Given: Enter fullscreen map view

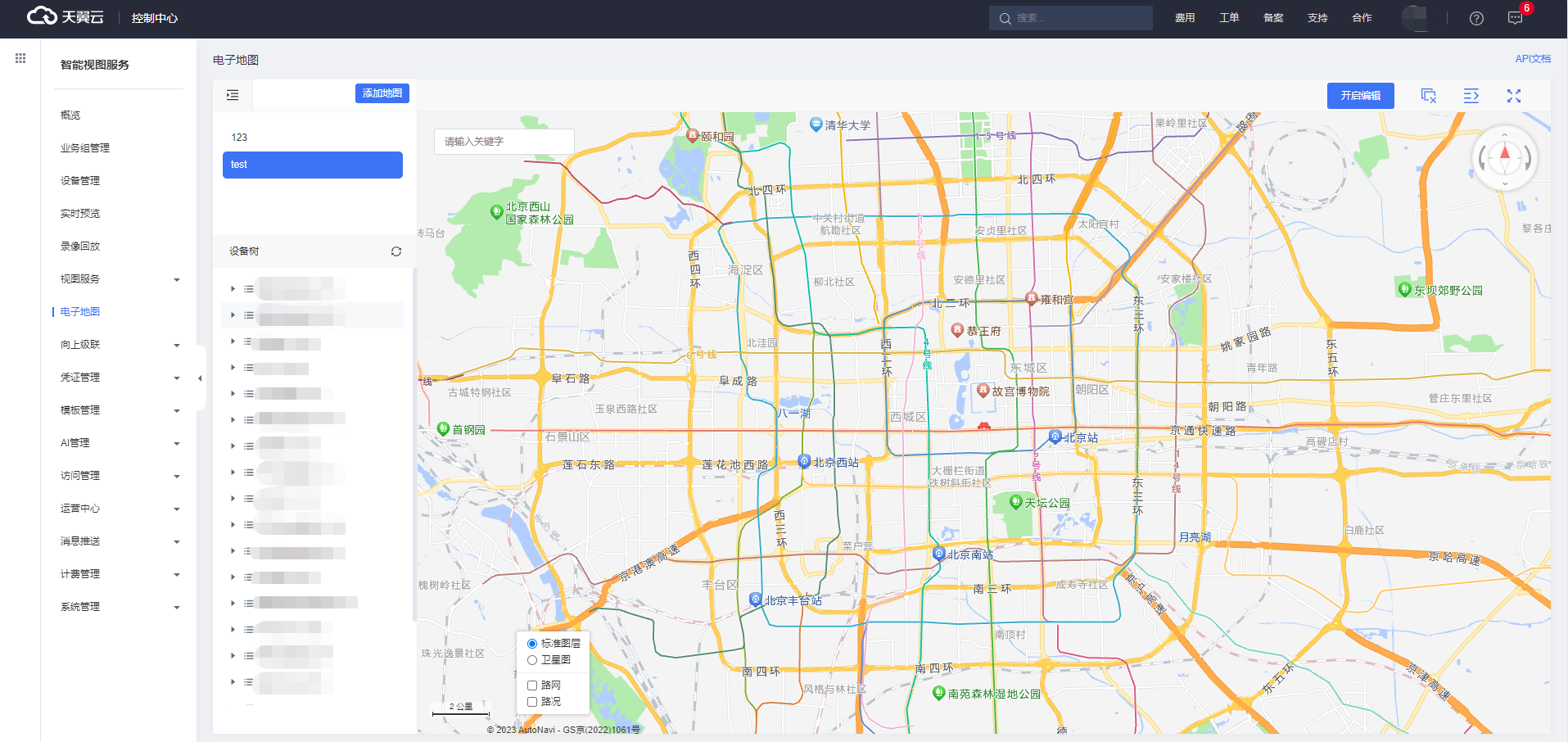Looking at the screenshot, I should (1513, 96).
